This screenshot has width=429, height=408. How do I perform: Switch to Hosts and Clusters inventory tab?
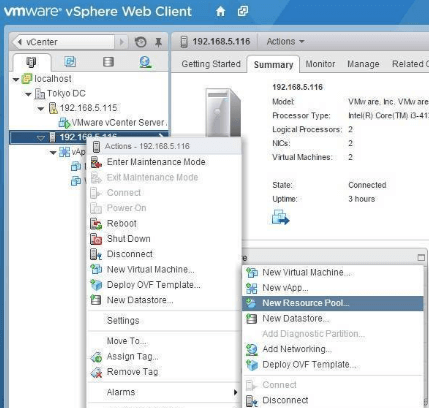click(31, 62)
